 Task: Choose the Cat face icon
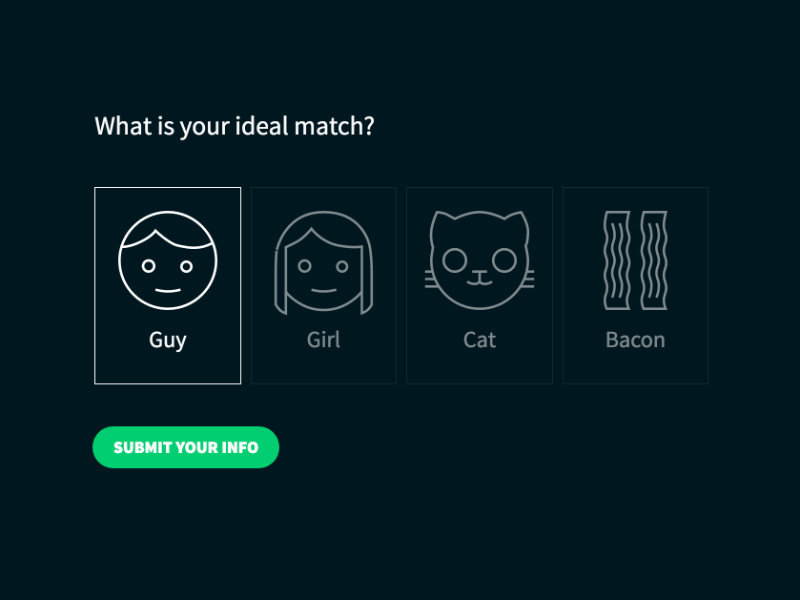(x=479, y=258)
